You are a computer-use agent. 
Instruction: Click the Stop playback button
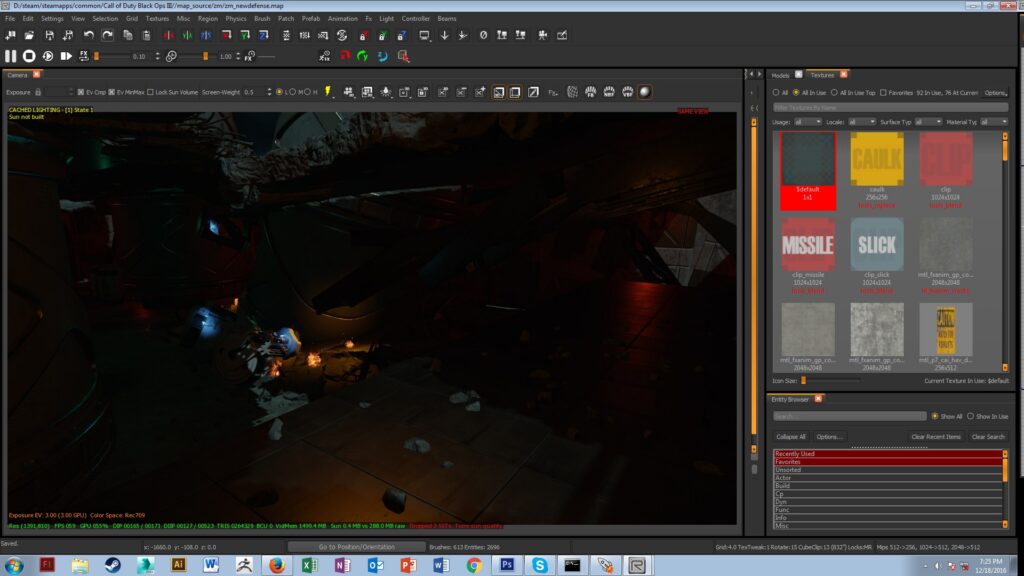pyautogui.click(x=29, y=56)
